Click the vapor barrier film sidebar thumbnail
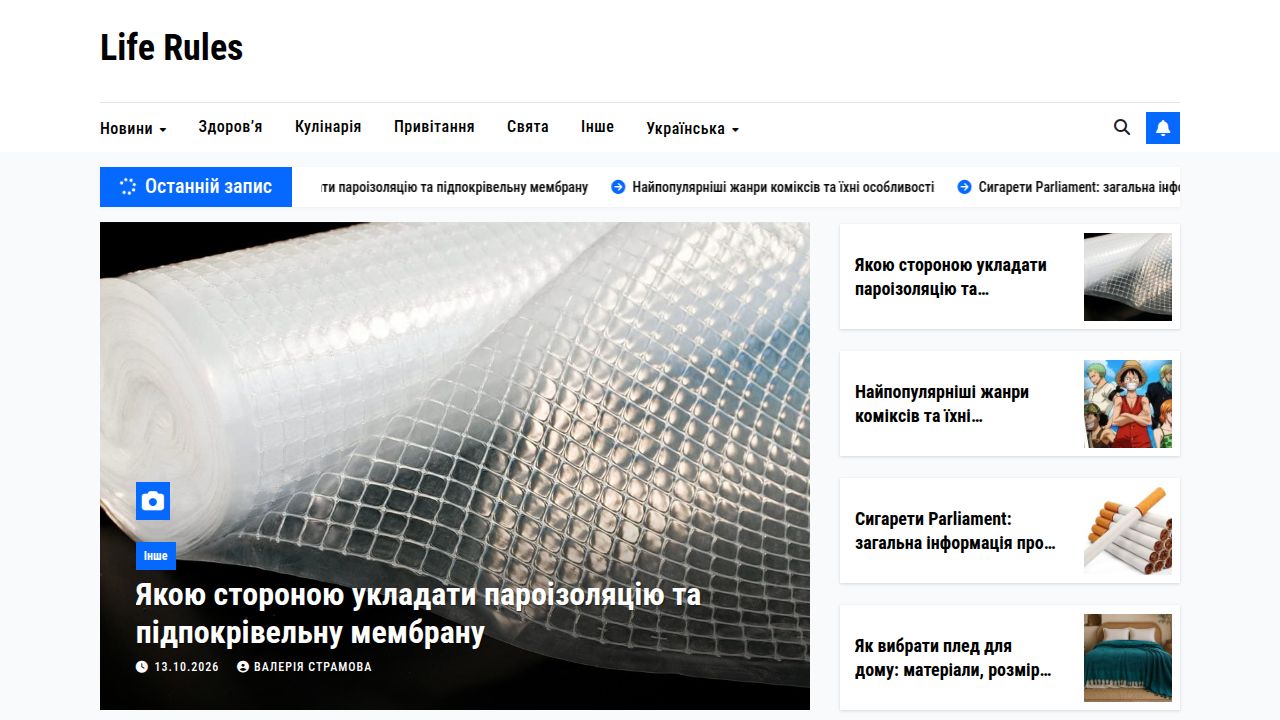This screenshot has height=720, width=1280. click(1128, 277)
